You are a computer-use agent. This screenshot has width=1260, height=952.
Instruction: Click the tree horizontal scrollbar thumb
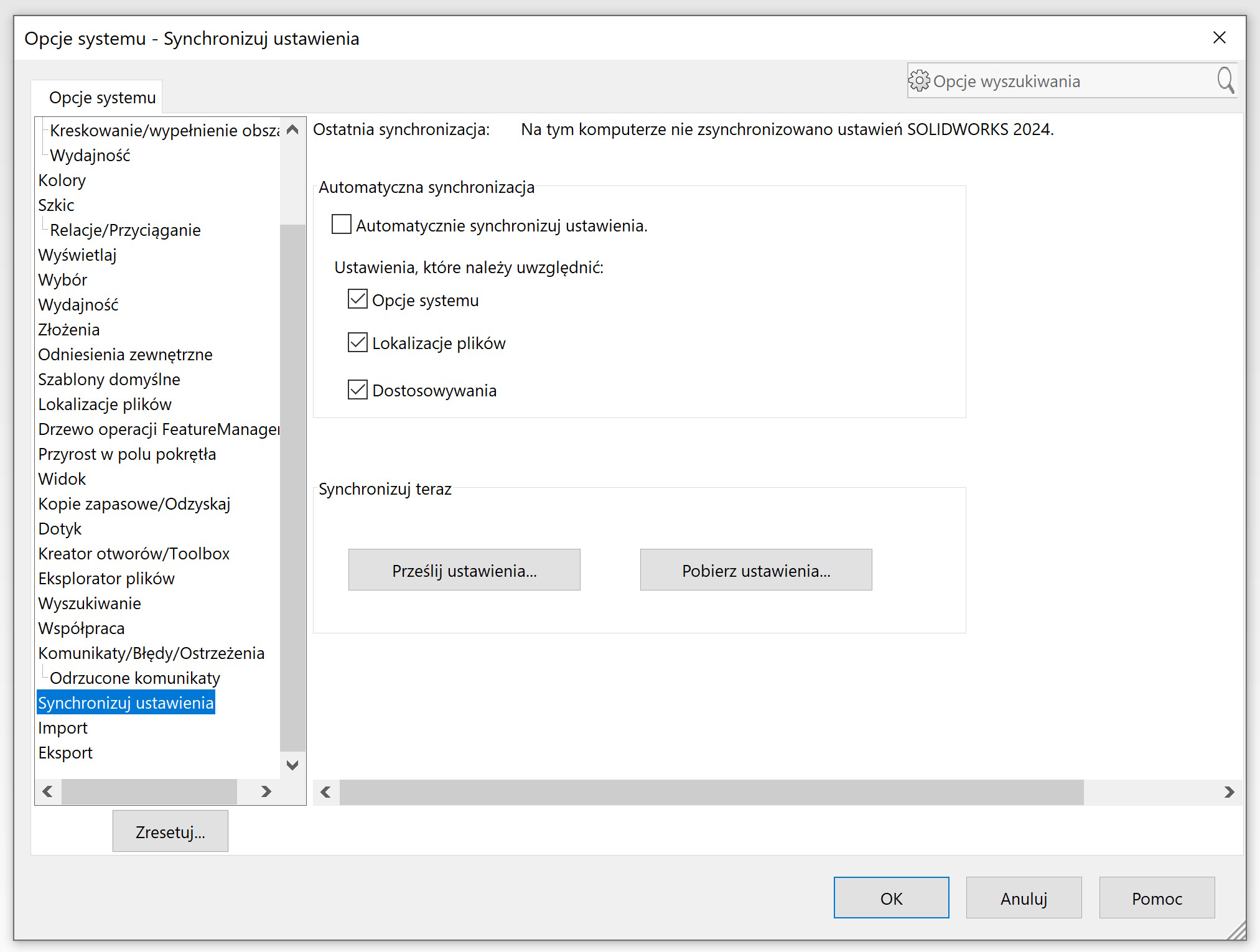(149, 791)
